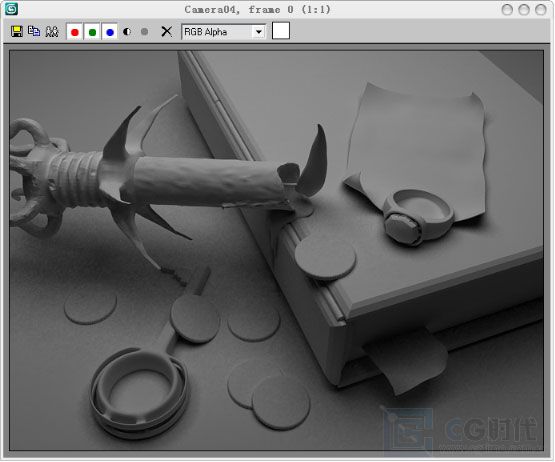The width and height of the screenshot is (555, 462).
Task: Toggle the red channel display
Action: 74,32
